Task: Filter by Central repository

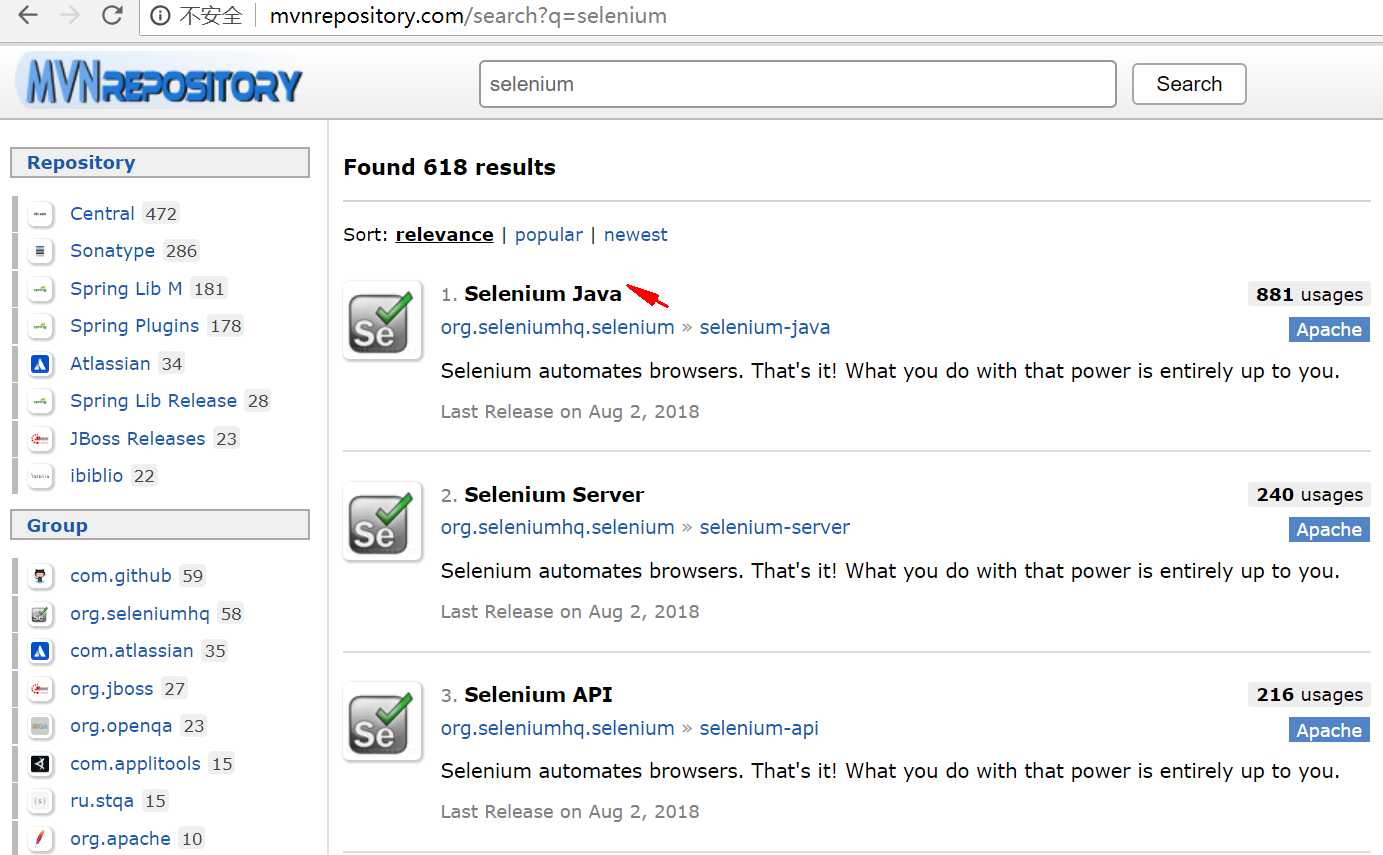Action: pyautogui.click(x=102, y=214)
